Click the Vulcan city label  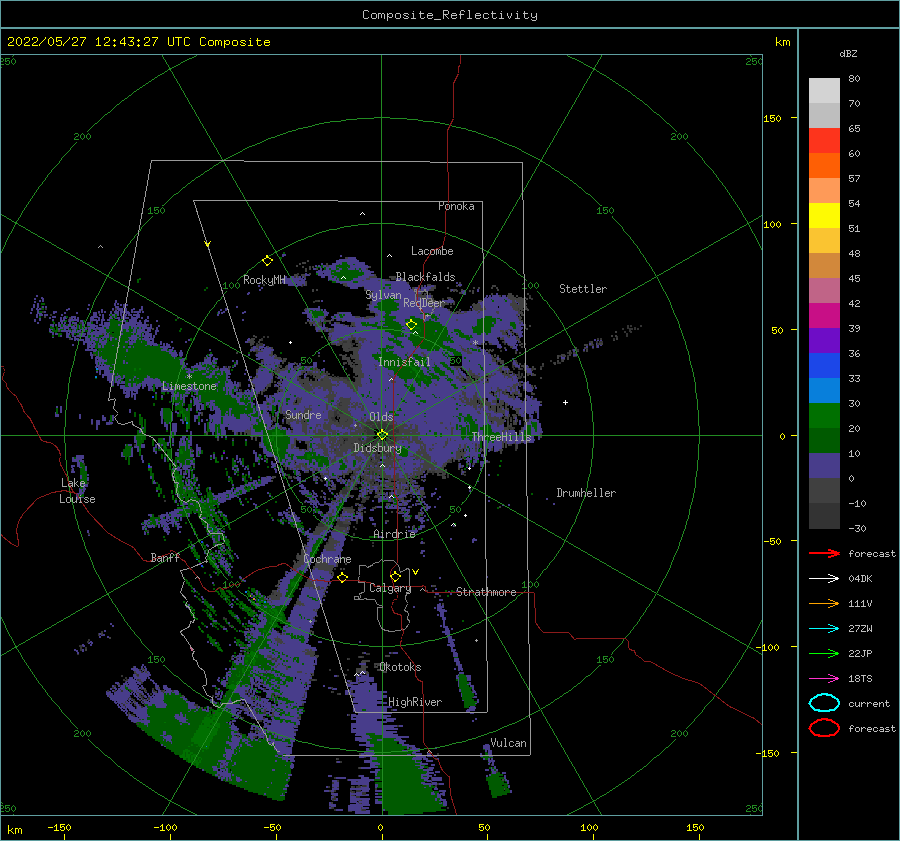(508, 743)
